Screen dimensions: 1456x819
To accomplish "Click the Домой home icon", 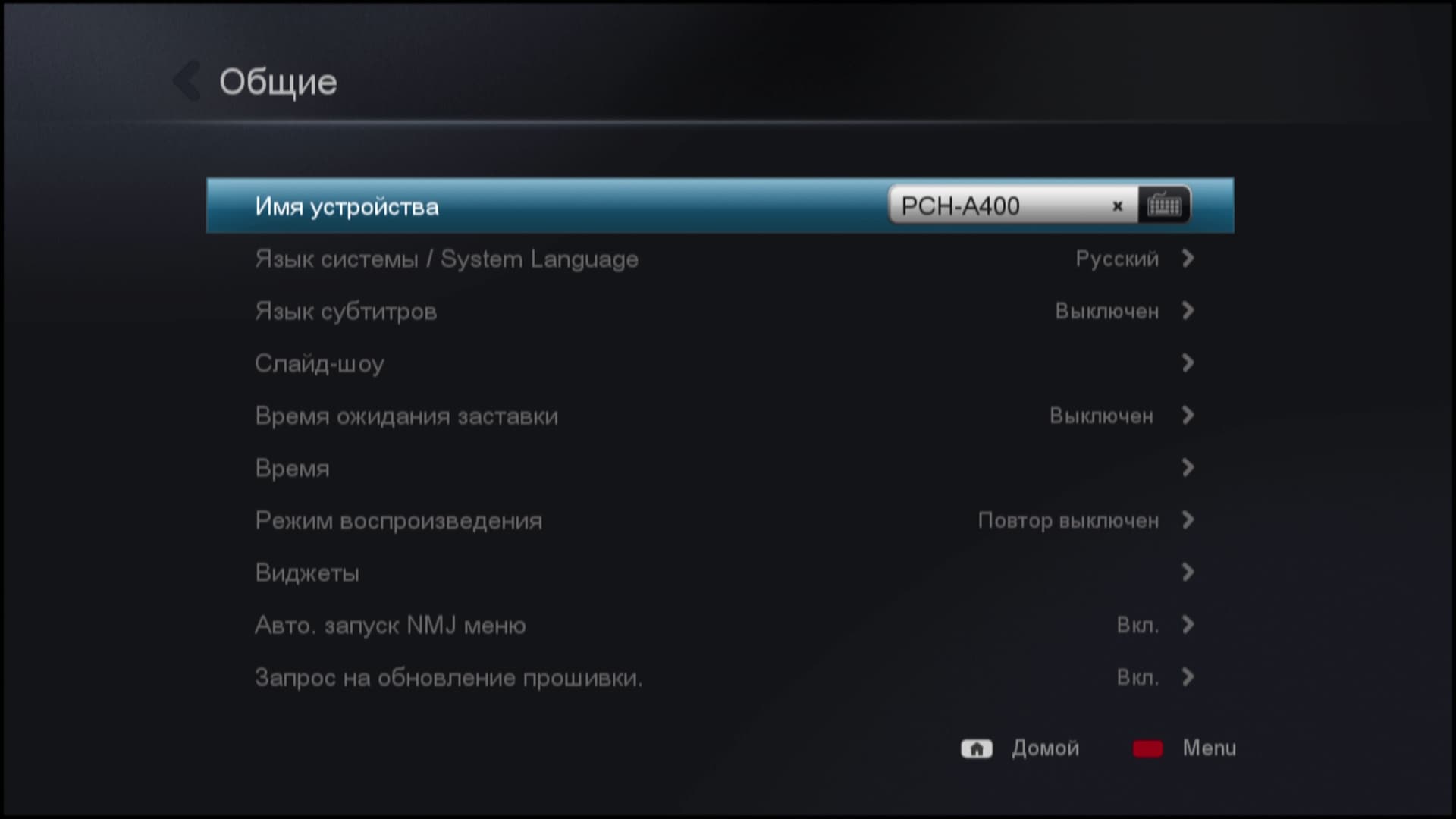I will click(x=977, y=748).
